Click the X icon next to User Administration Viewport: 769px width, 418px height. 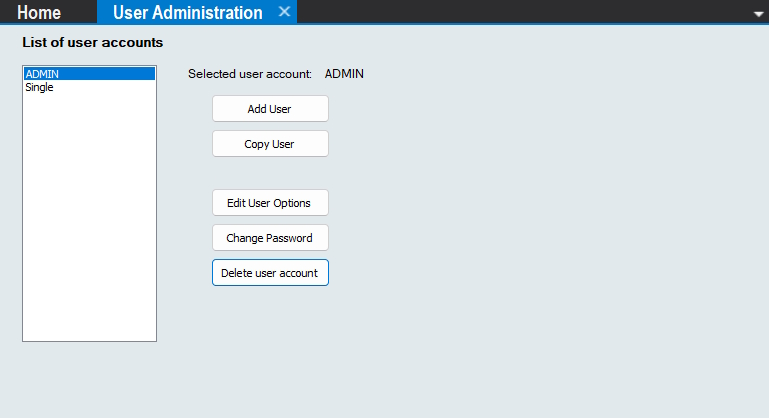coord(284,12)
